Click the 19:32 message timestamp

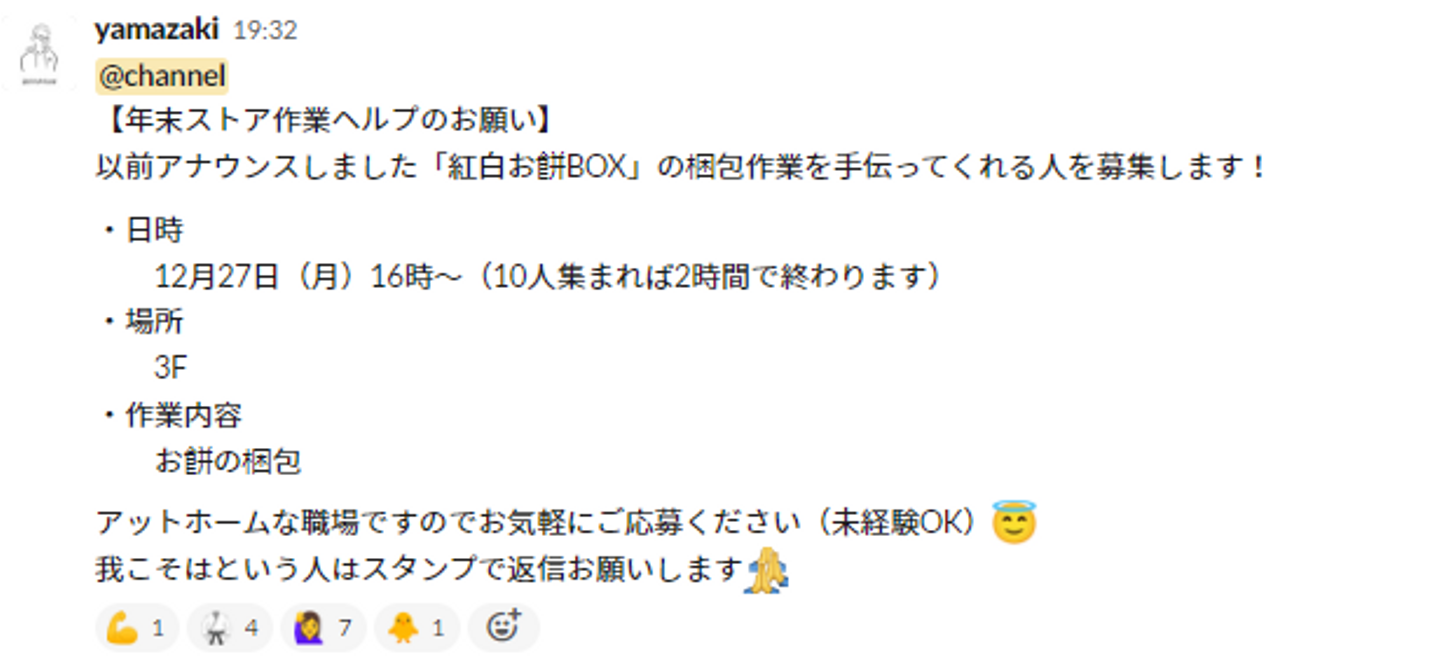click(x=265, y=31)
